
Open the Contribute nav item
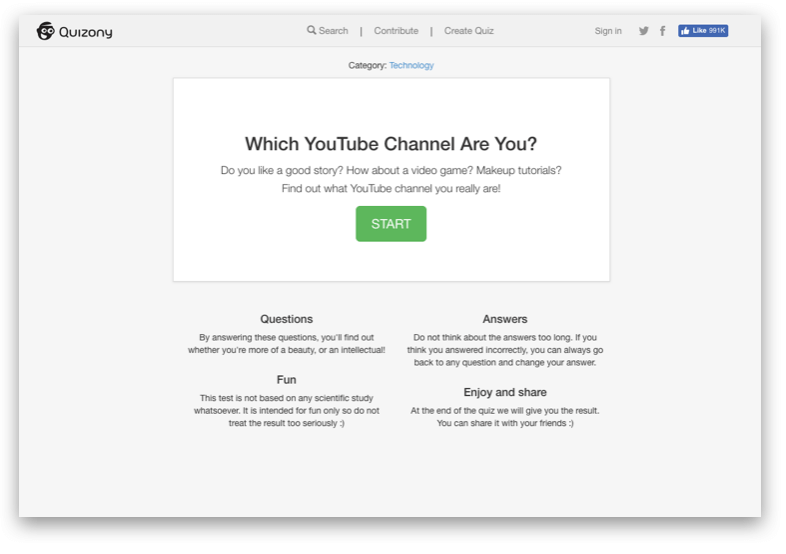(396, 31)
